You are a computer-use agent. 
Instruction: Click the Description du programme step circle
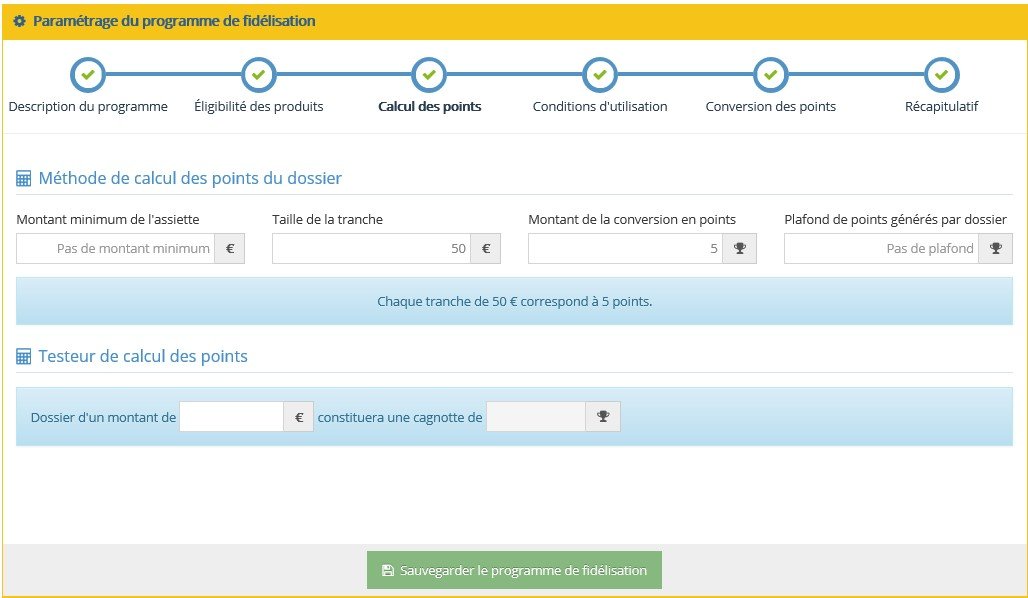coord(88,75)
